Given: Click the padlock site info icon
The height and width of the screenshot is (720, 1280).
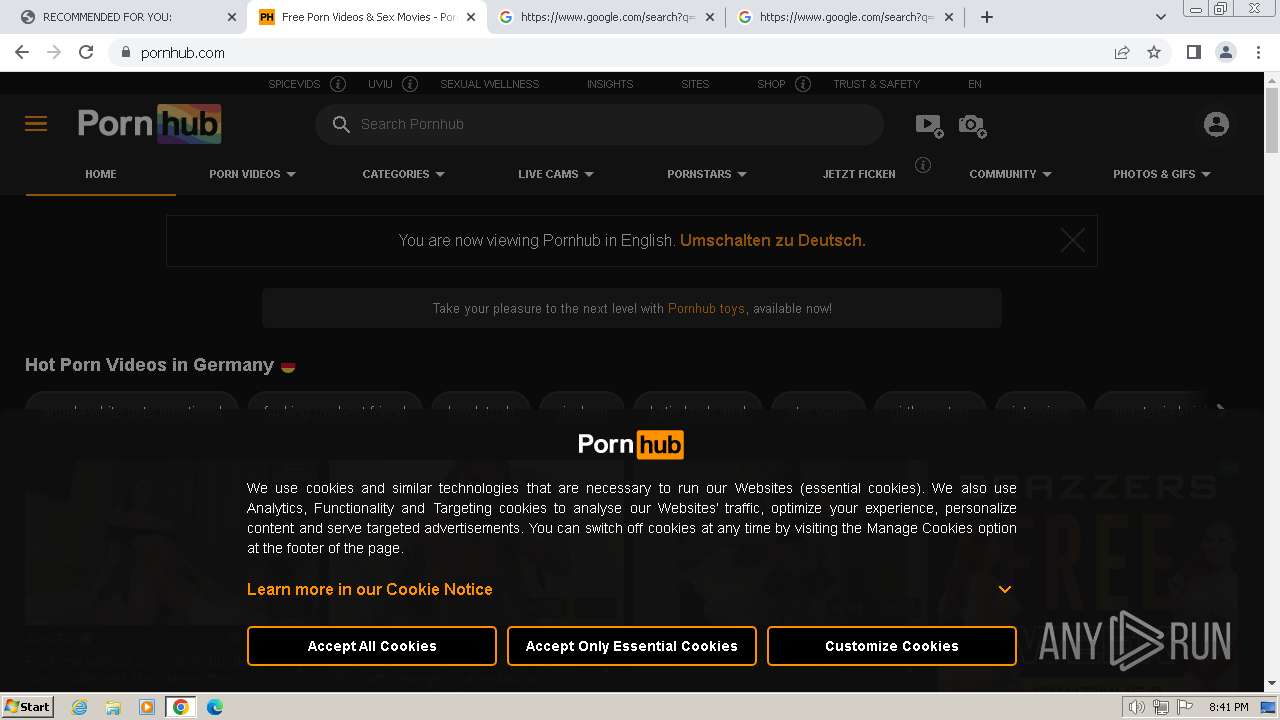Looking at the screenshot, I should coord(125,52).
